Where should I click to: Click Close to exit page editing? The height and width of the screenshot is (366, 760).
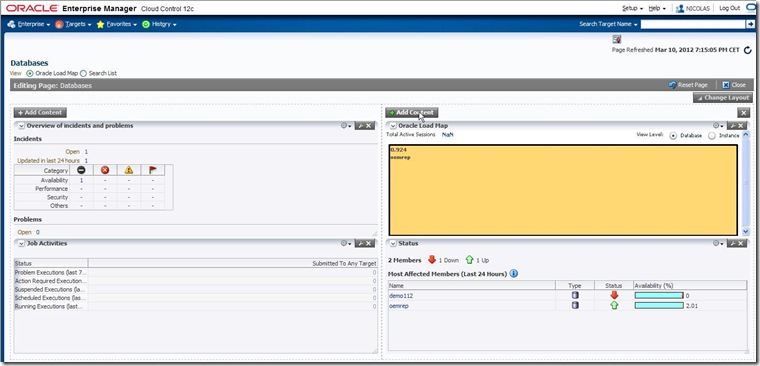[x=734, y=85]
